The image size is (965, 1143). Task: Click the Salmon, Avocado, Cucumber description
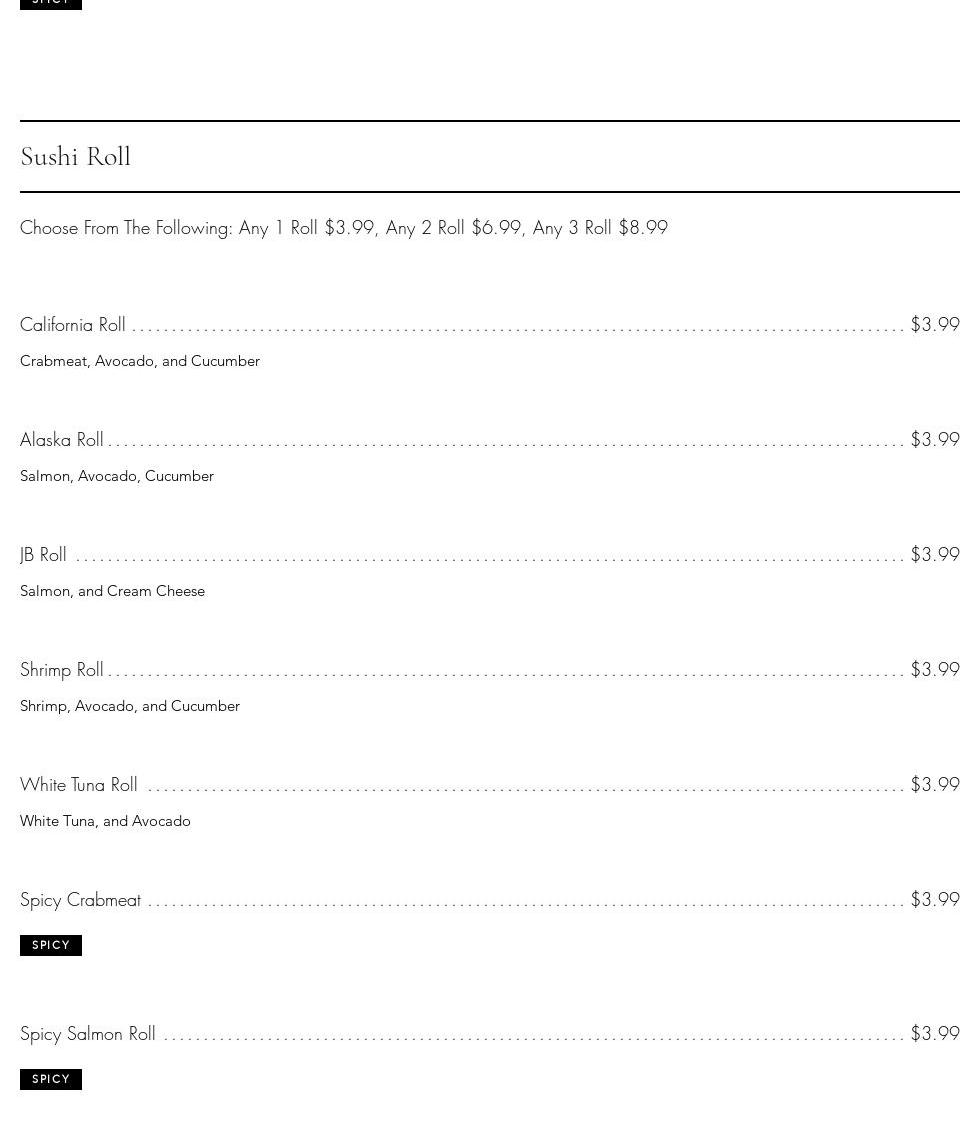click(117, 476)
